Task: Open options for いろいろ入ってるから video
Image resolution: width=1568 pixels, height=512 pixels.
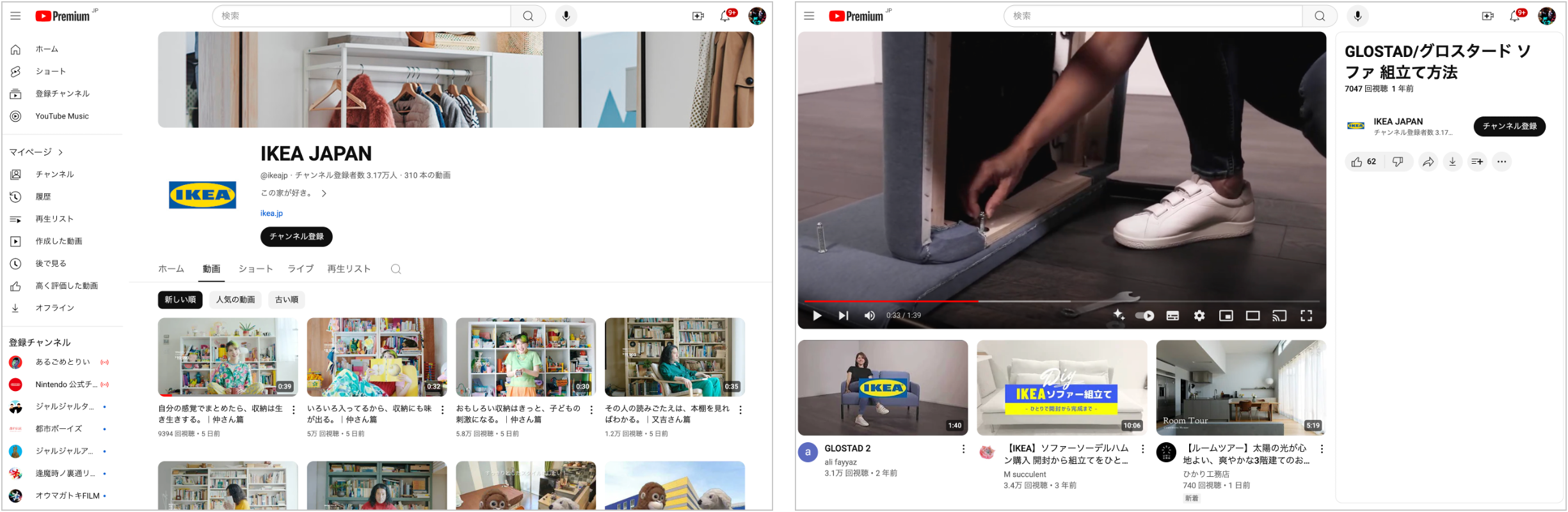Action: 442,410
